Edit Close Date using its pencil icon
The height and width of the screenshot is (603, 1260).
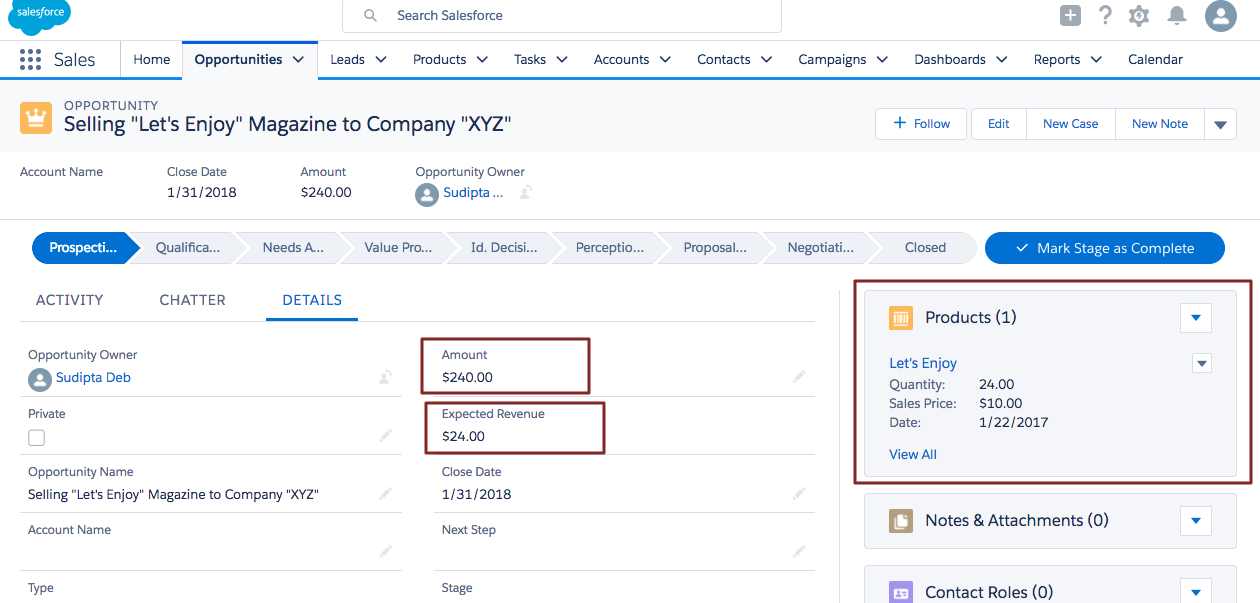coord(799,493)
